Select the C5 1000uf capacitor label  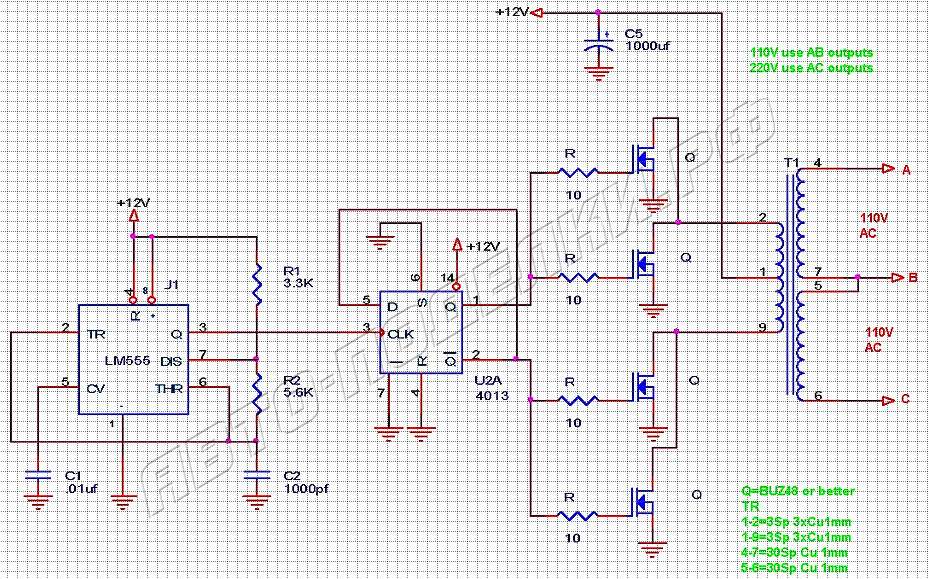click(647, 40)
